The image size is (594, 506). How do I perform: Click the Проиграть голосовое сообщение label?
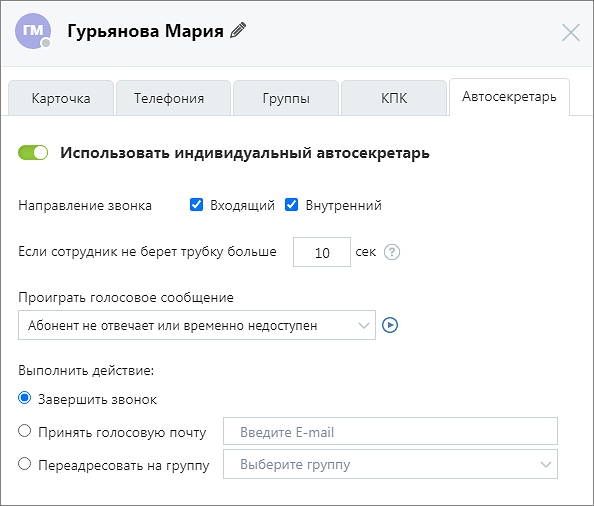(126, 297)
